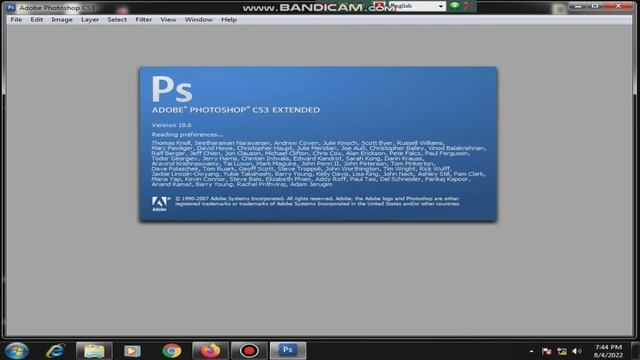Open the Edit menu
The height and width of the screenshot is (360, 640).
[x=37, y=20]
